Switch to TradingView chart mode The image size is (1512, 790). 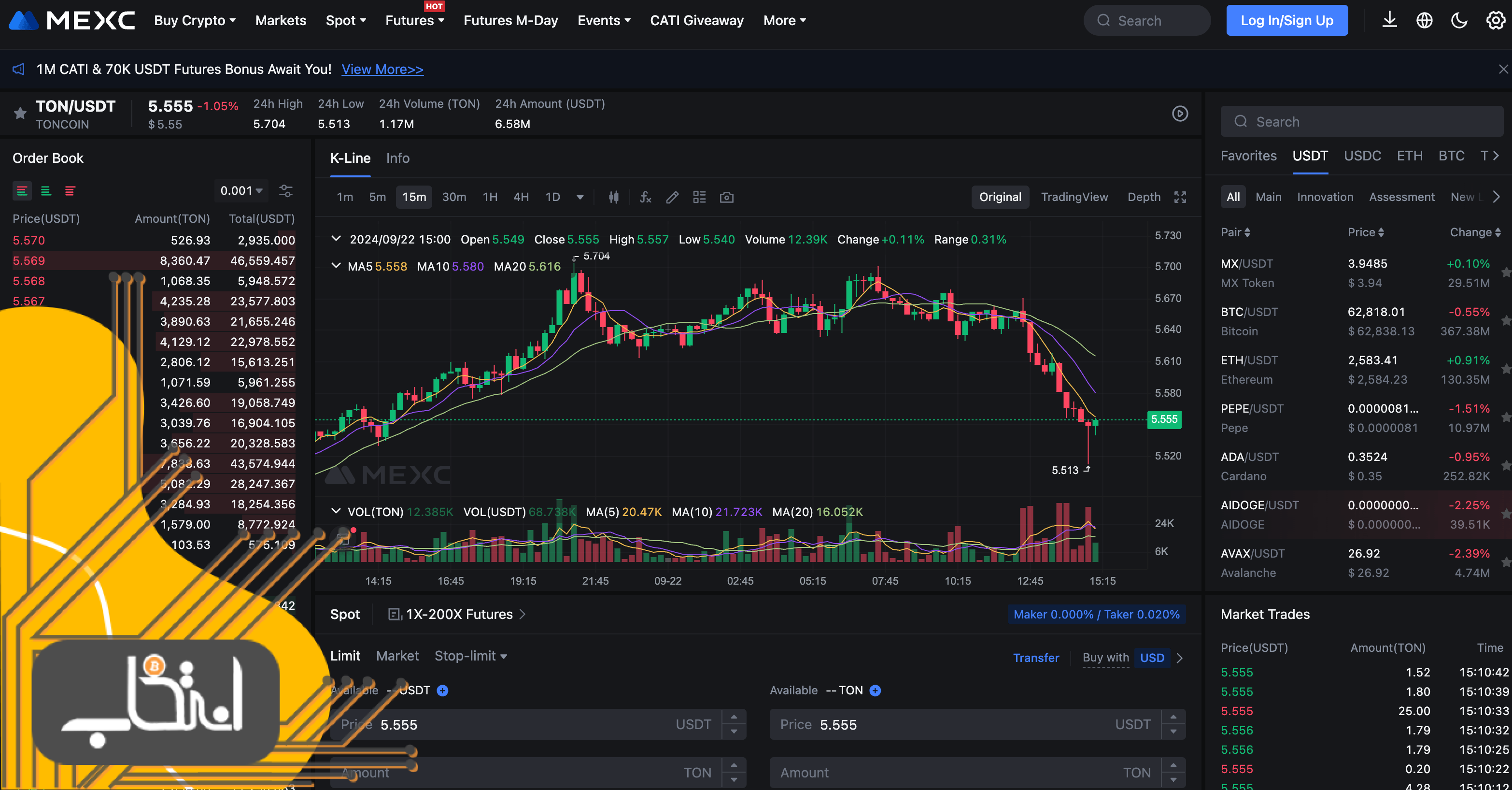(1074, 197)
